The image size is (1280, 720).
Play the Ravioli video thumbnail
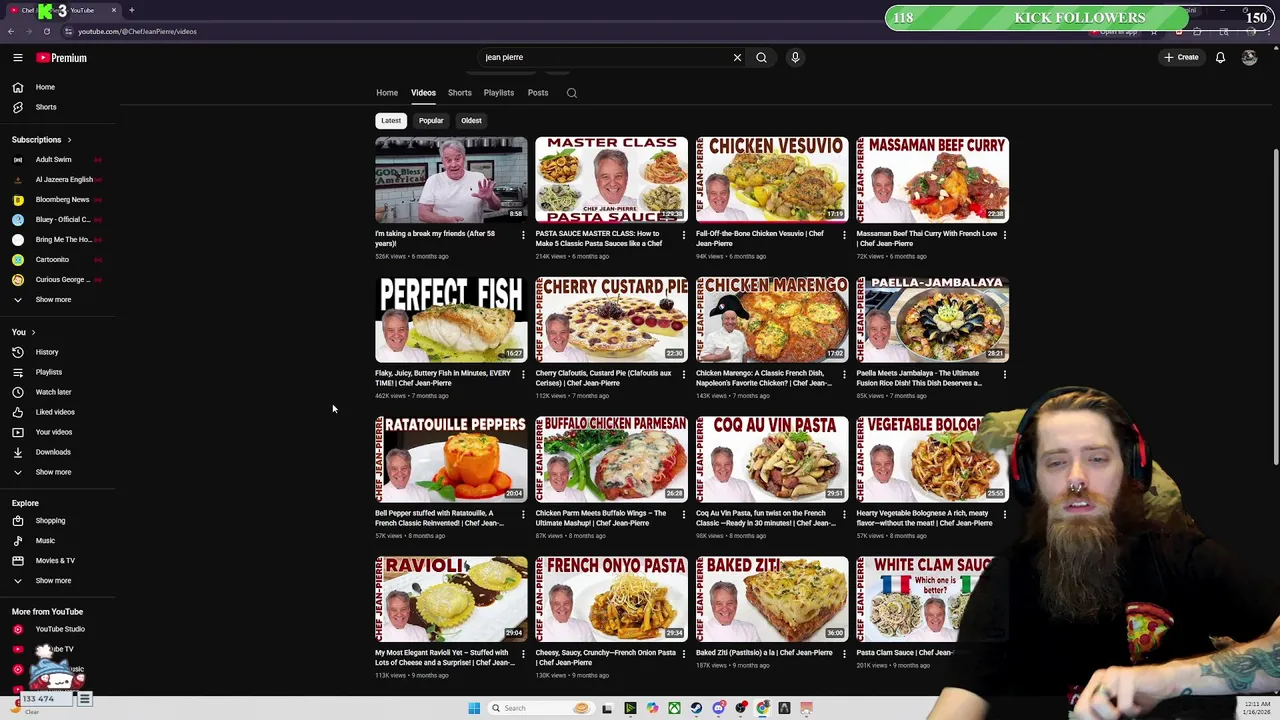(451, 599)
